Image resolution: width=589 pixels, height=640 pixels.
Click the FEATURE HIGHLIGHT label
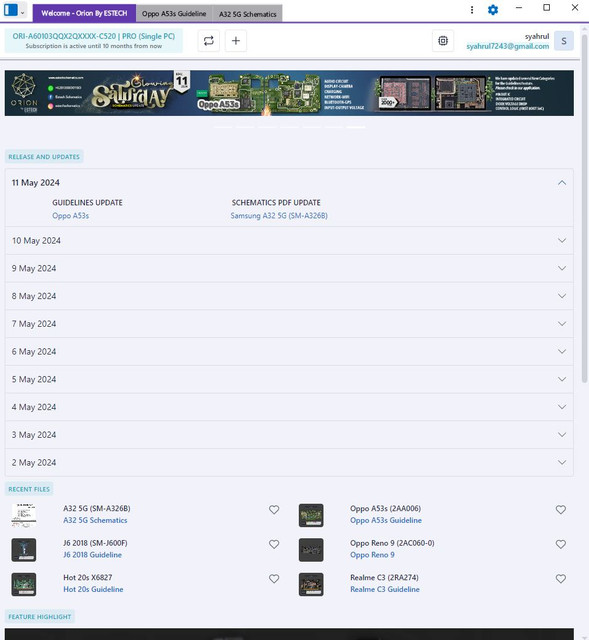point(40,617)
